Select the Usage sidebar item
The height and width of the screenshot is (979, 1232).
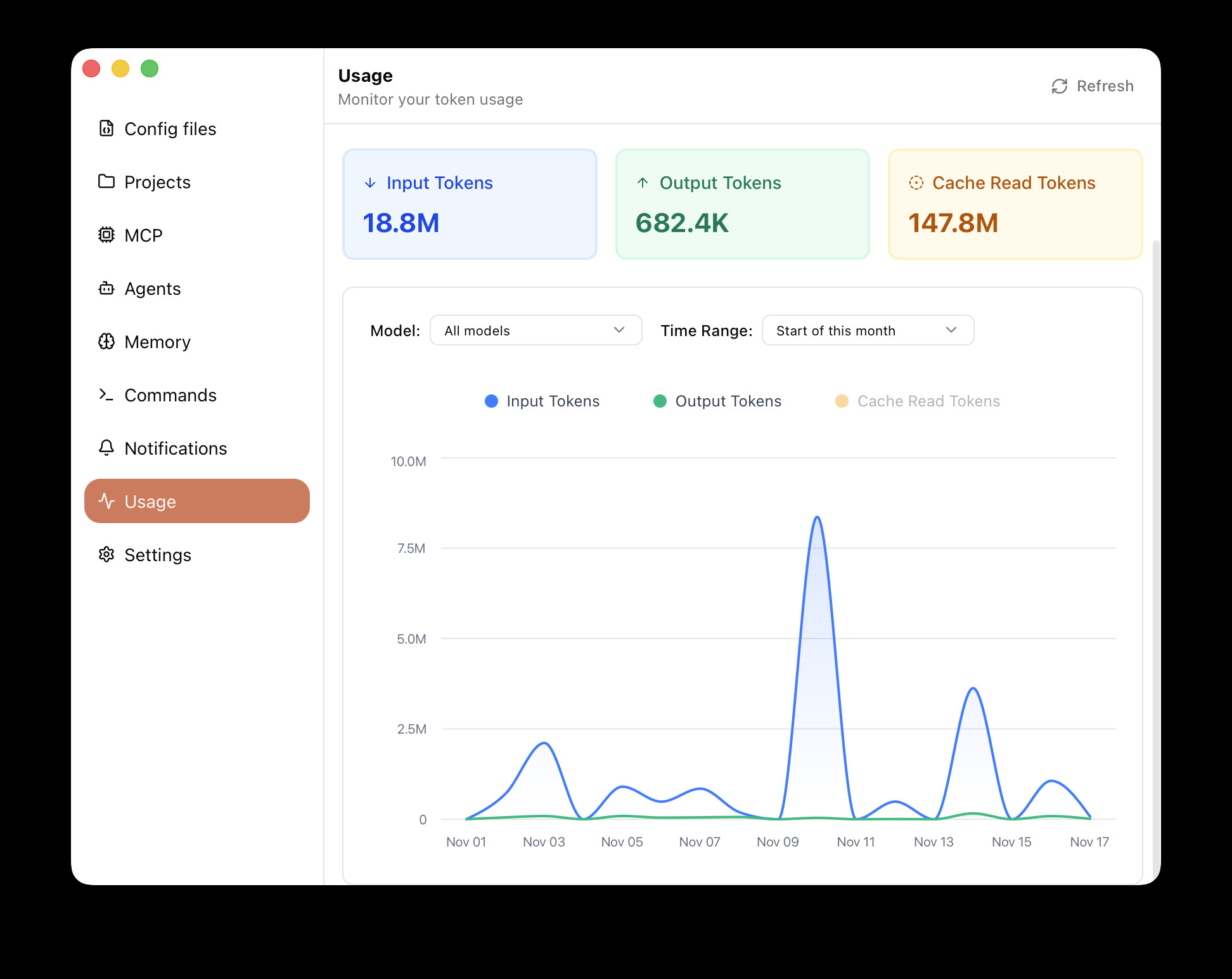click(196, 501)
